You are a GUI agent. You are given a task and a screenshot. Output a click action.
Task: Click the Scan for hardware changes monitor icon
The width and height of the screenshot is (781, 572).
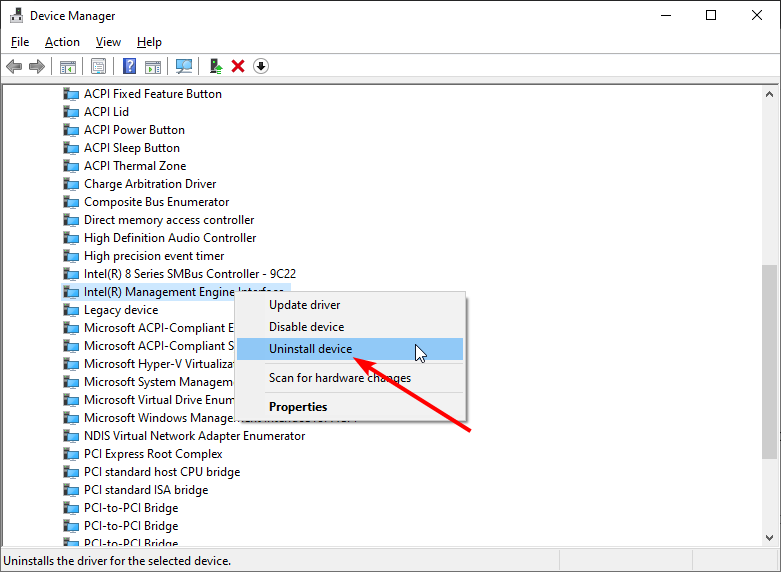[x=184, y=66]
